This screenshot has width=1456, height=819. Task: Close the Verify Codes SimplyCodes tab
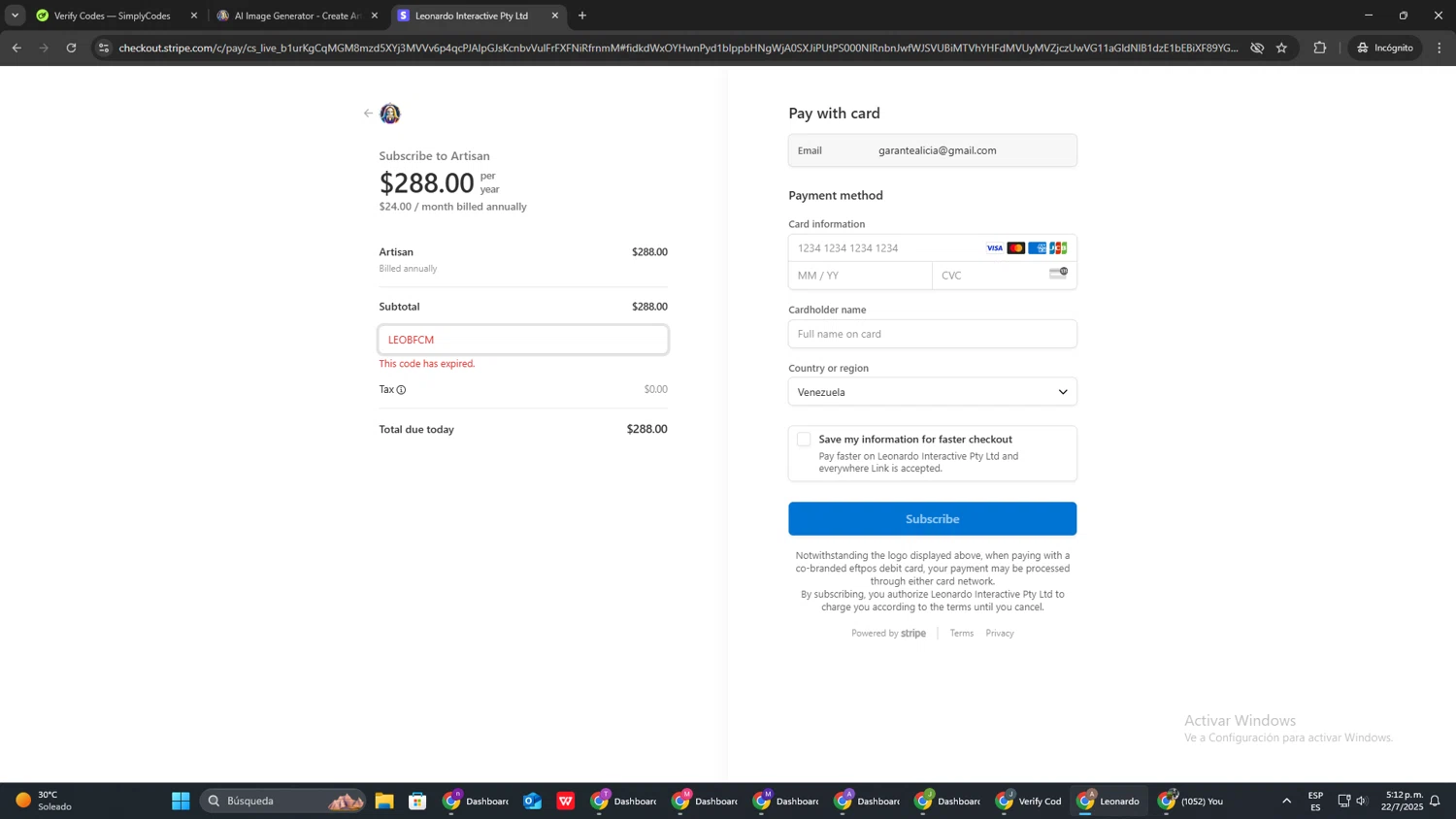(x=194, y=16)
